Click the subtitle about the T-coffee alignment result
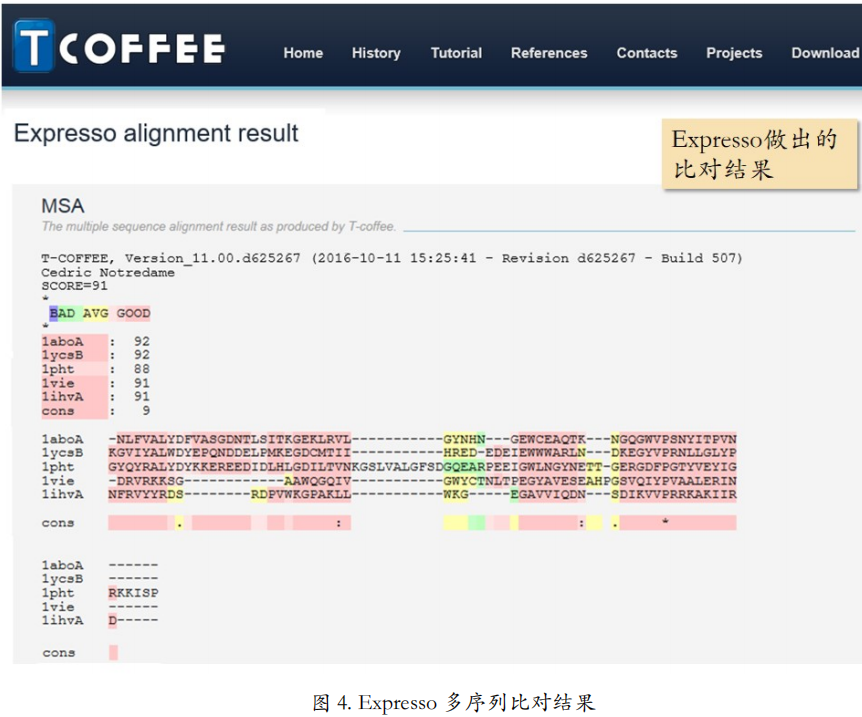Image resolution: width=862 pixels, height=717 pixels. coord(218,227)
